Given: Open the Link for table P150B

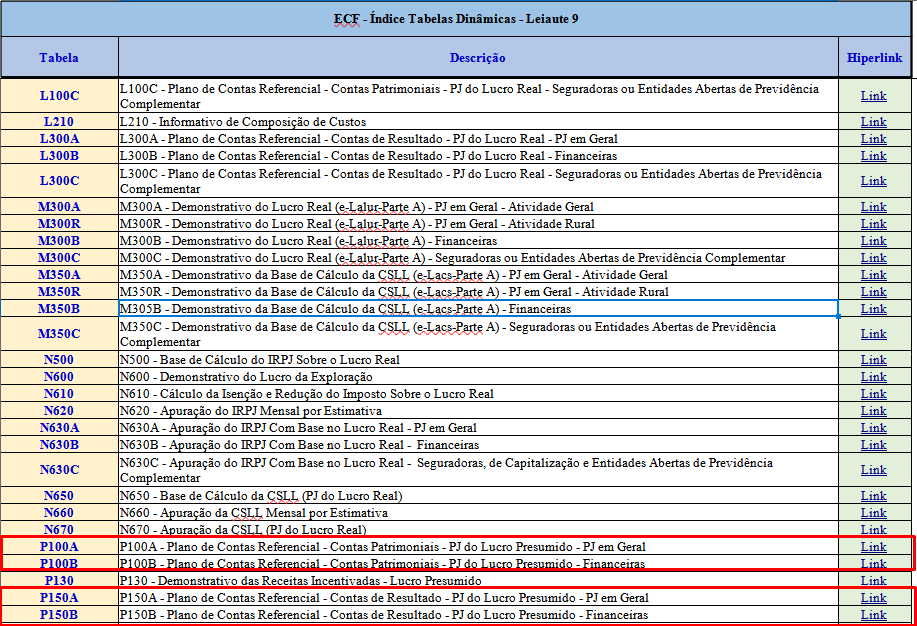Looking at the screenshot, I should (873, 615).
